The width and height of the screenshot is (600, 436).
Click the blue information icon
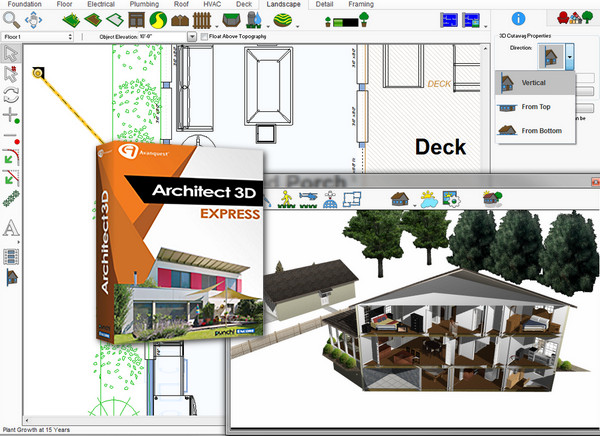(518, 18)
